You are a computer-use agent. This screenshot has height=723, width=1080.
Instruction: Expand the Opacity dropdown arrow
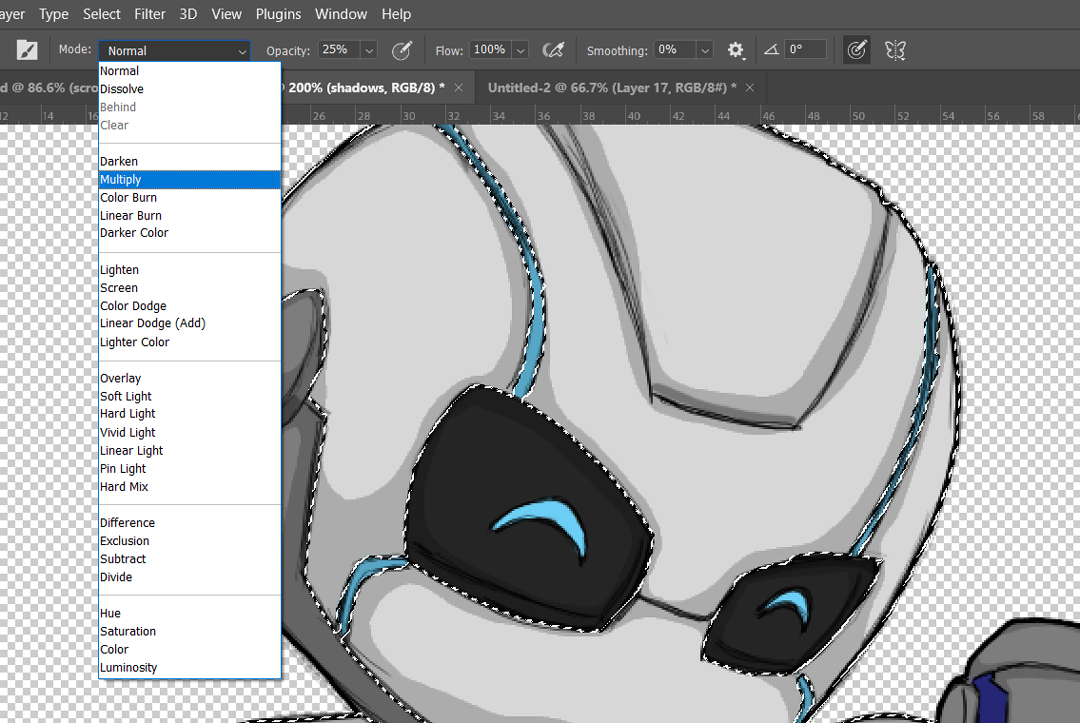pyautogui.click(x=369, y=50)
